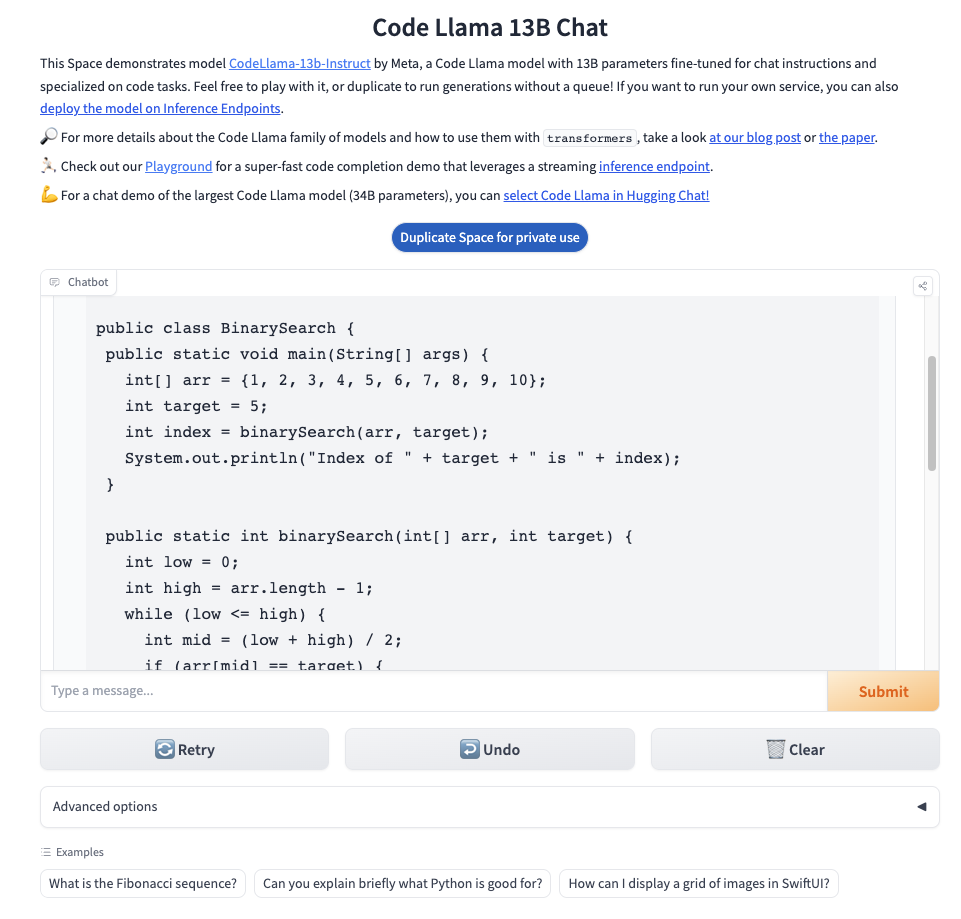The height and width of the screenshot is (919, 961).
Task: Click the SwiftUI grid of images example
Action: pos(698,883)
